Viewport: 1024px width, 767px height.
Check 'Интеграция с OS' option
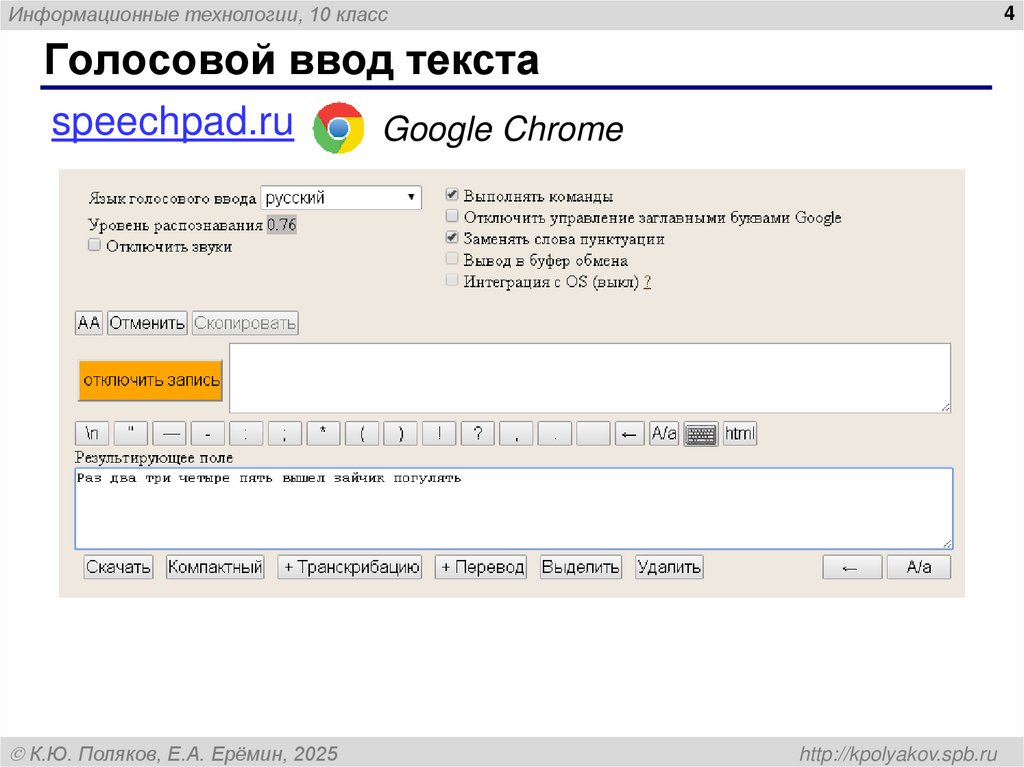[x=452, y=280]
